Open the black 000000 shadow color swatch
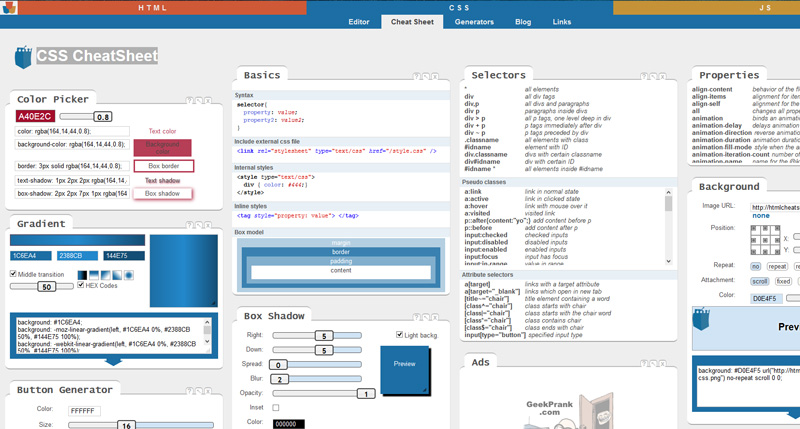The image size is (800, 429). click(x=289, y=423)
